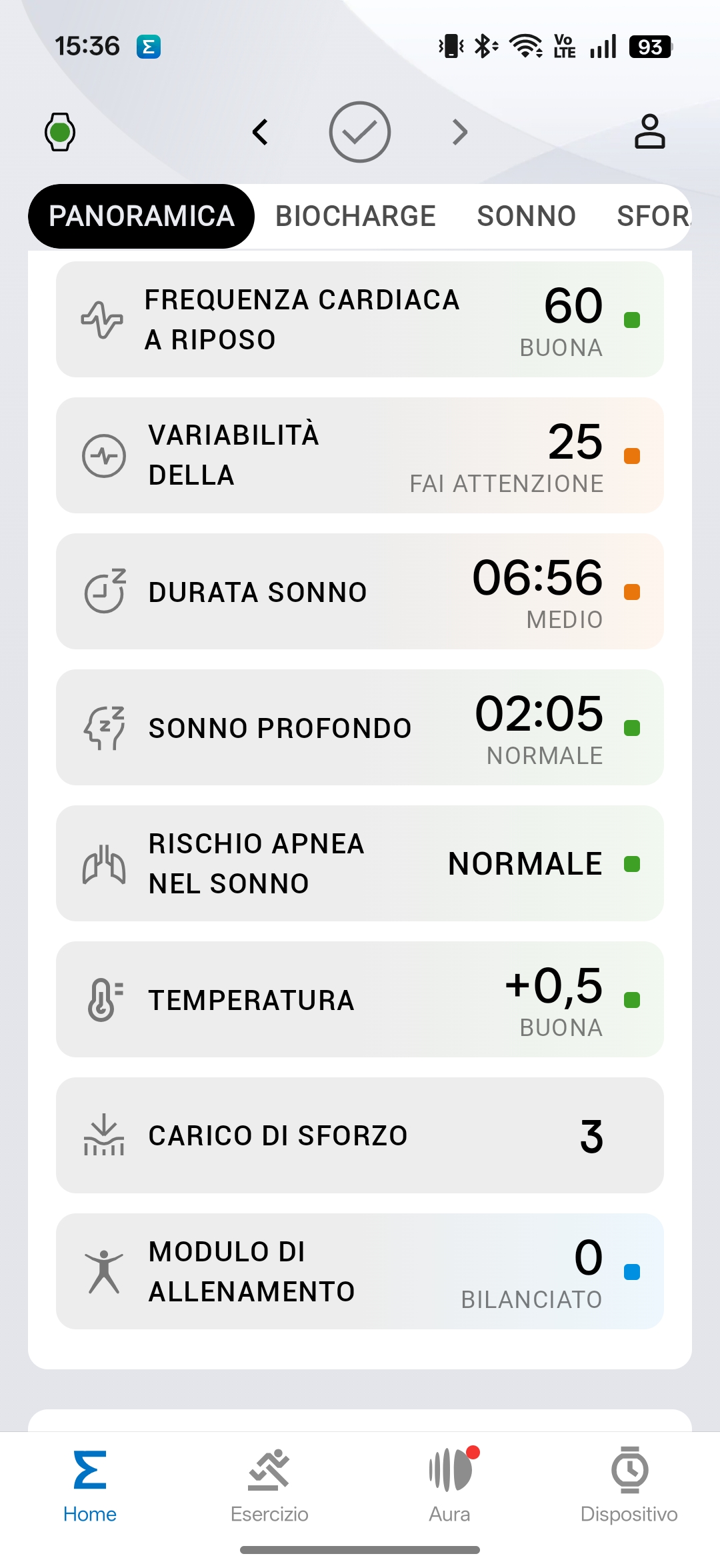Tap the resting heart rate waveform icon

pos(102,320)
